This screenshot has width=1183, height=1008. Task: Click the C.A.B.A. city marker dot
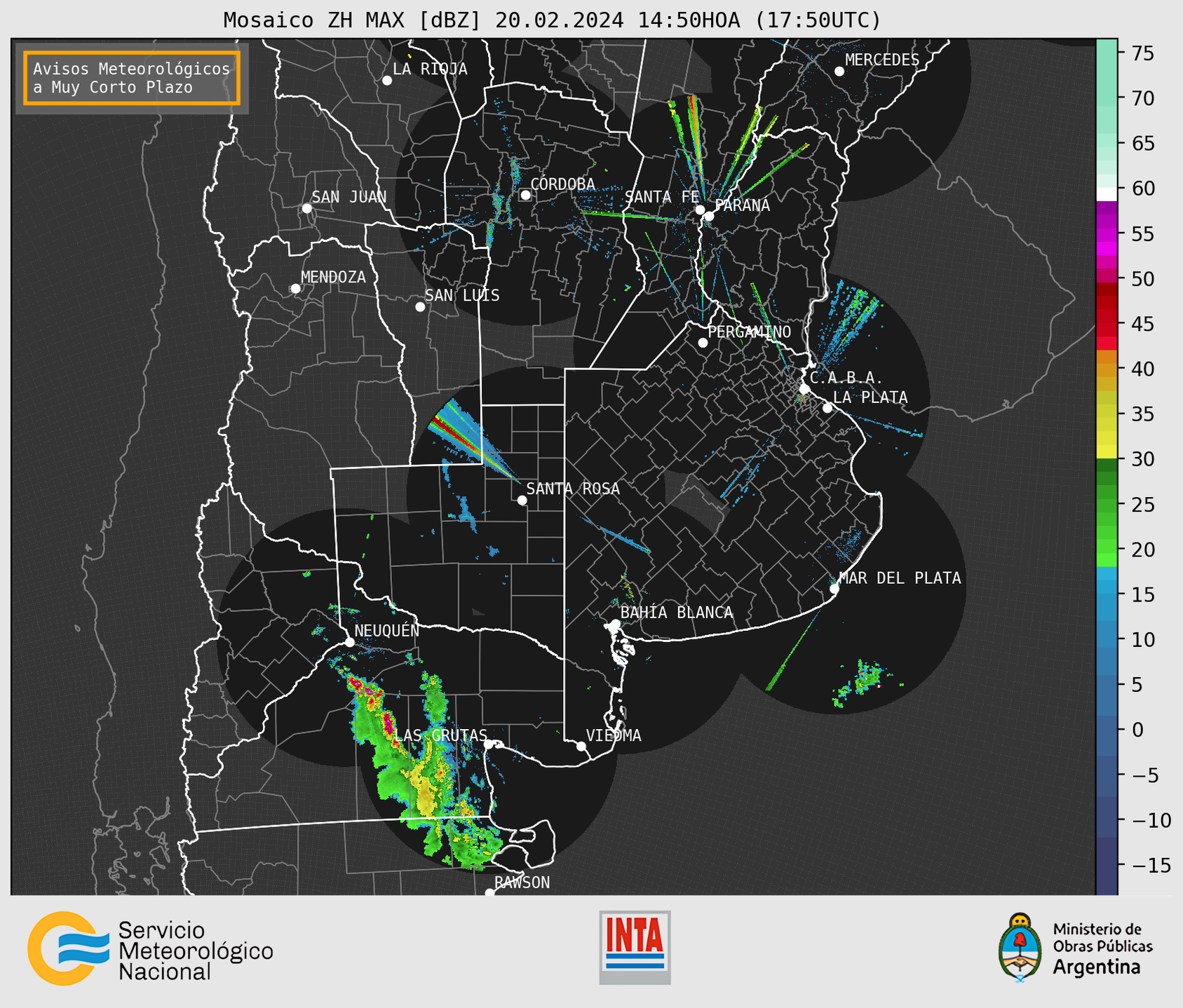805,389
